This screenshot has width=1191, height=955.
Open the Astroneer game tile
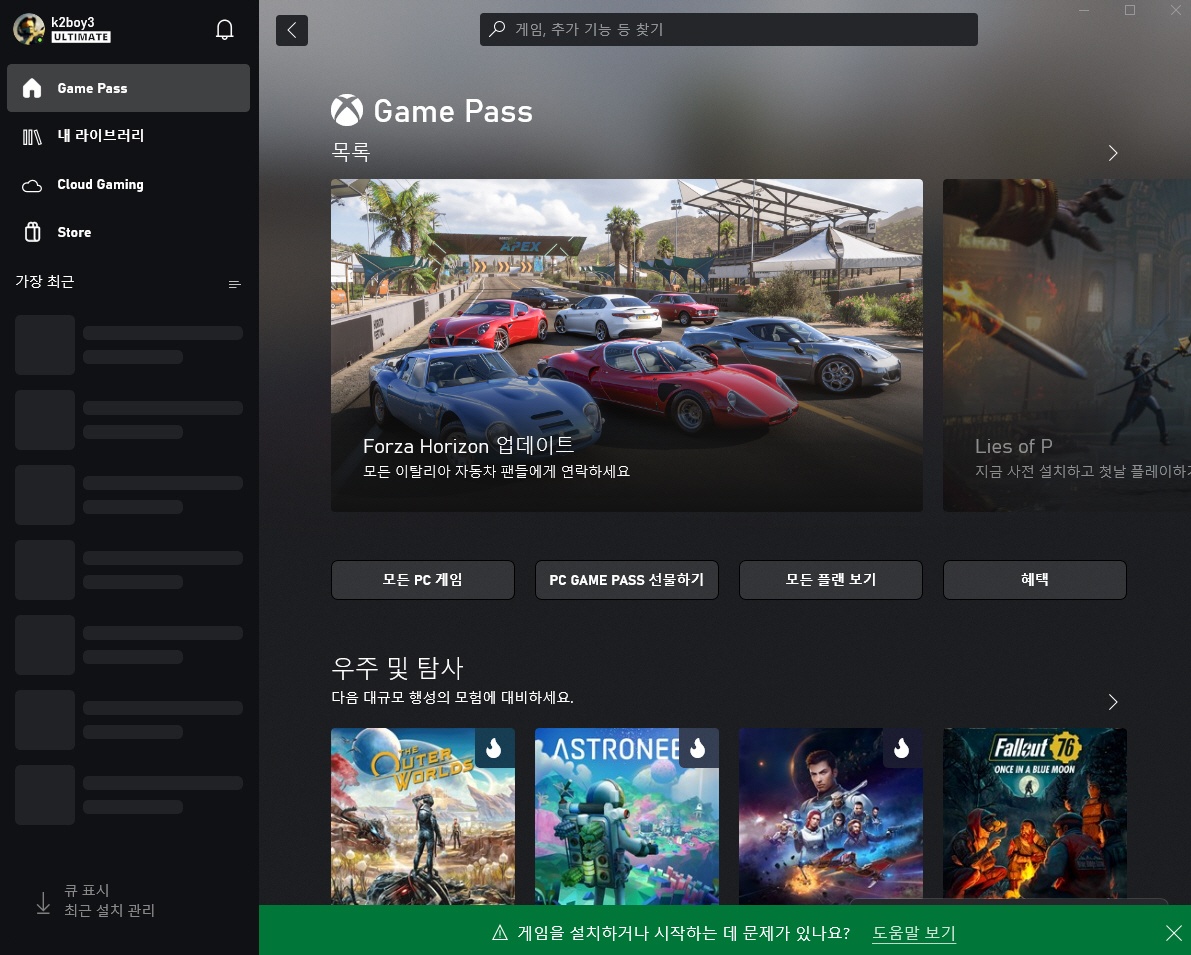point(627,816)
